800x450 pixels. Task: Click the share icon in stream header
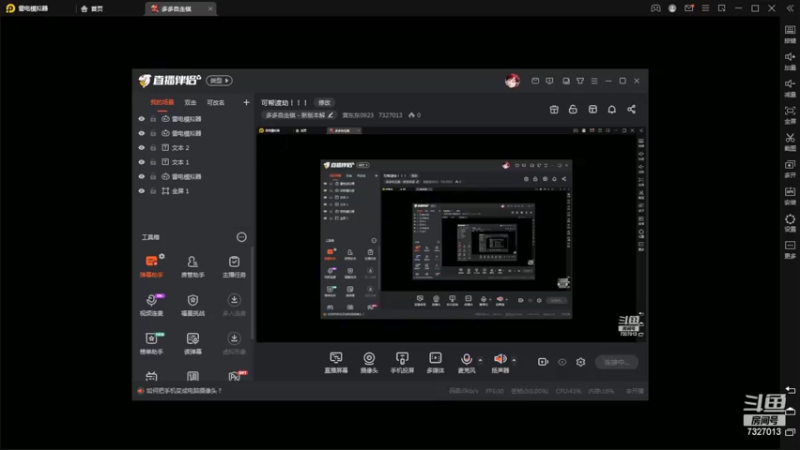coord(631,109)
